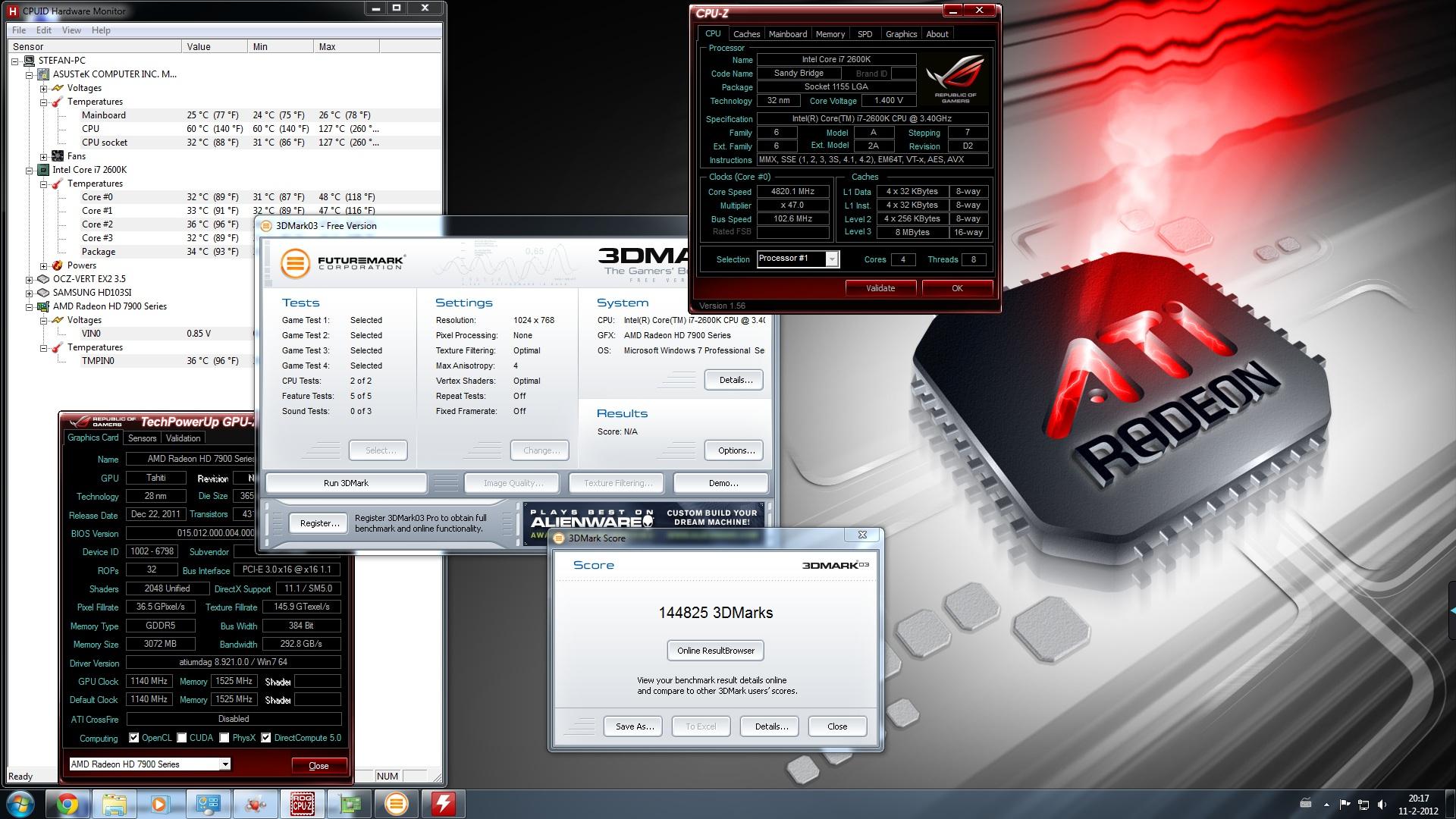The image size is (1456, 819).
Task: Expand the SAMSUNG HD103SI node
Action: 30,293
